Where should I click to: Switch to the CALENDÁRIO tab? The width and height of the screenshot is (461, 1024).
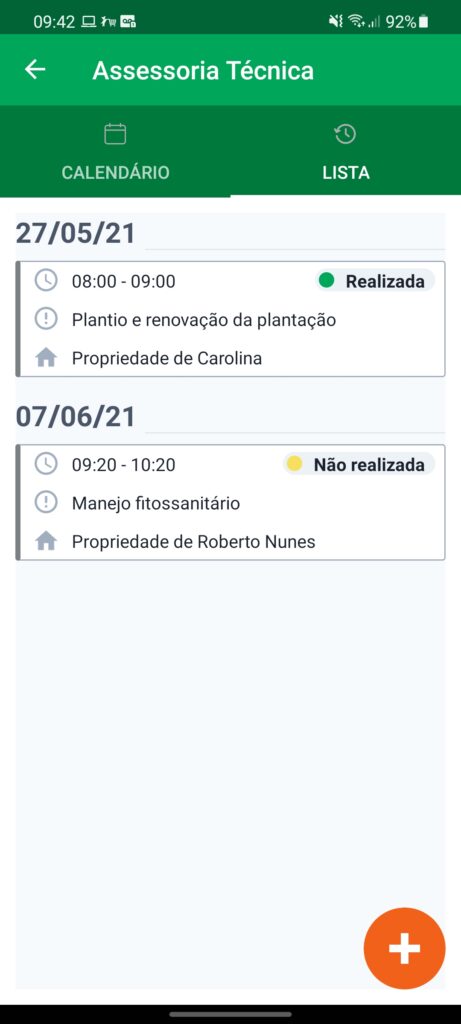point(115,150)
